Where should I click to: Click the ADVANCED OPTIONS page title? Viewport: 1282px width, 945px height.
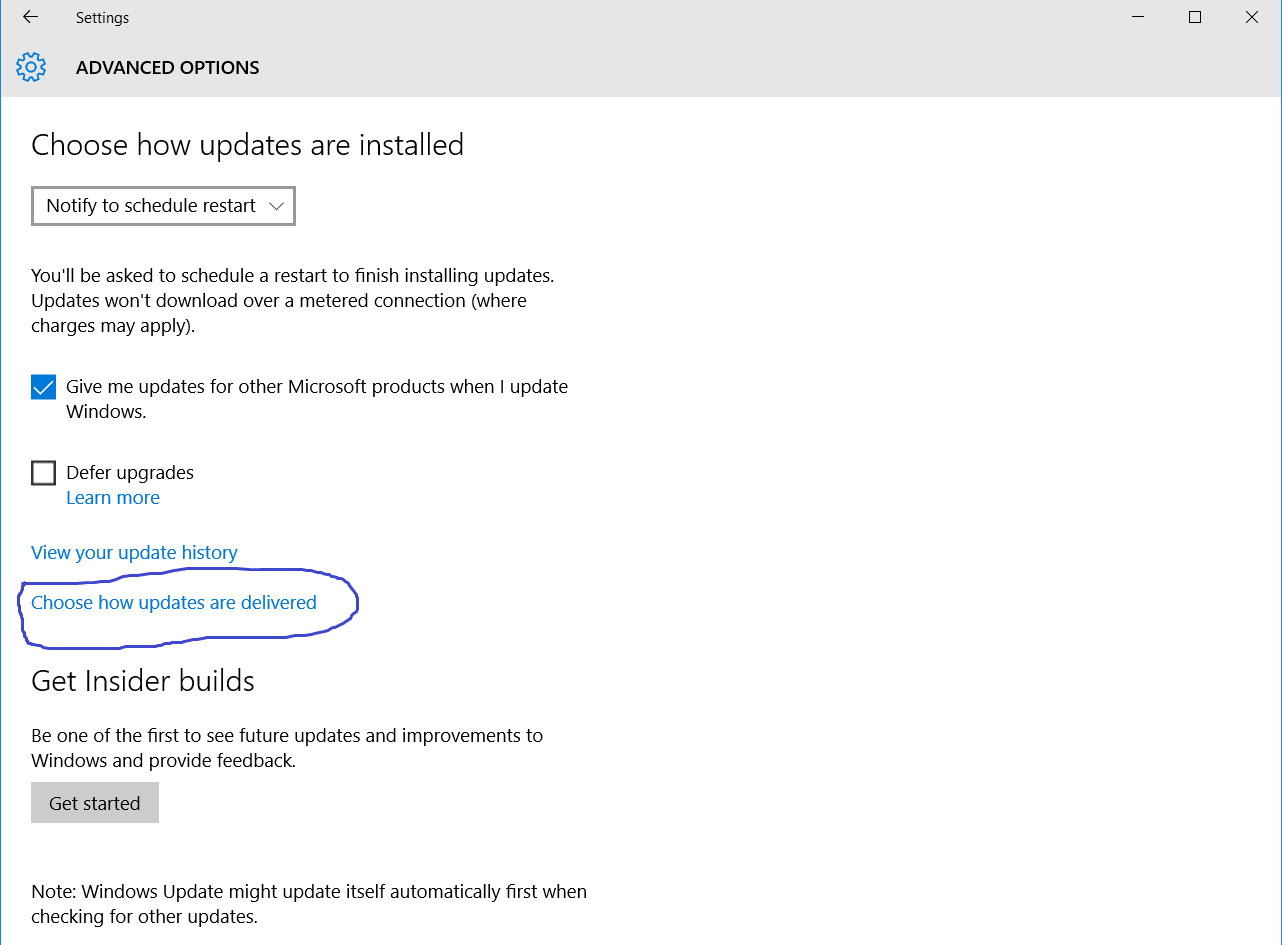[x=168, y=68]
